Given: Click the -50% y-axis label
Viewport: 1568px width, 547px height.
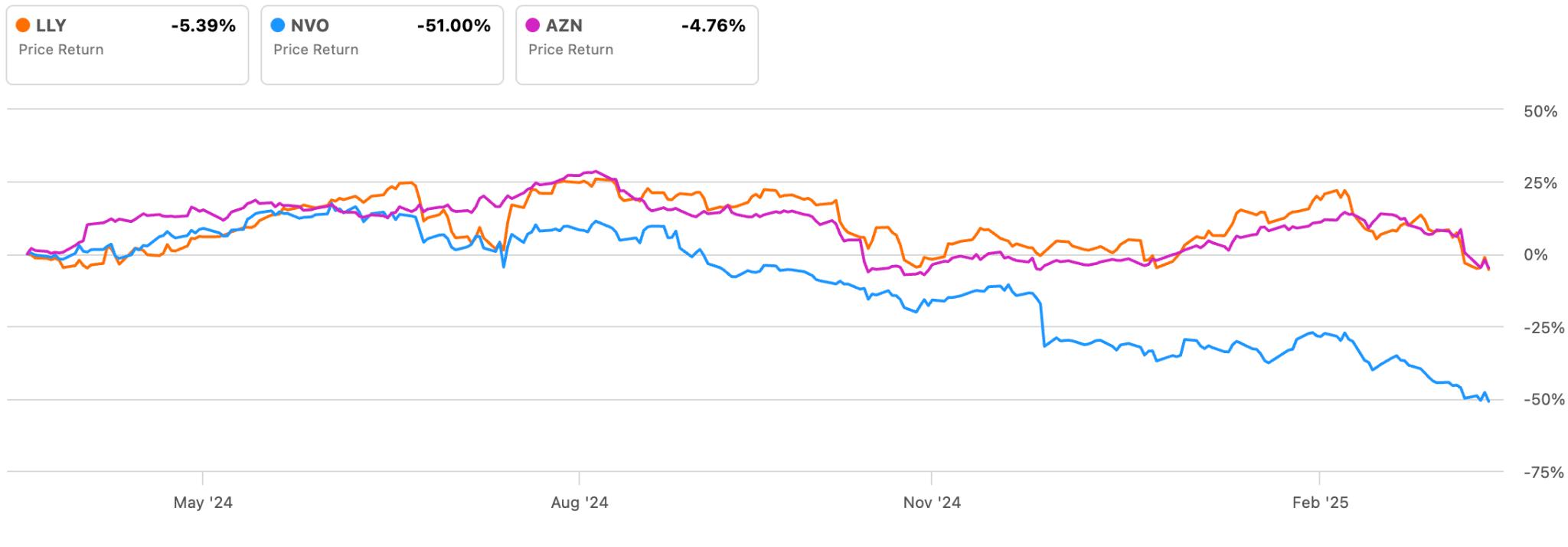Looking at the screenshot, I should point(1537,401).
